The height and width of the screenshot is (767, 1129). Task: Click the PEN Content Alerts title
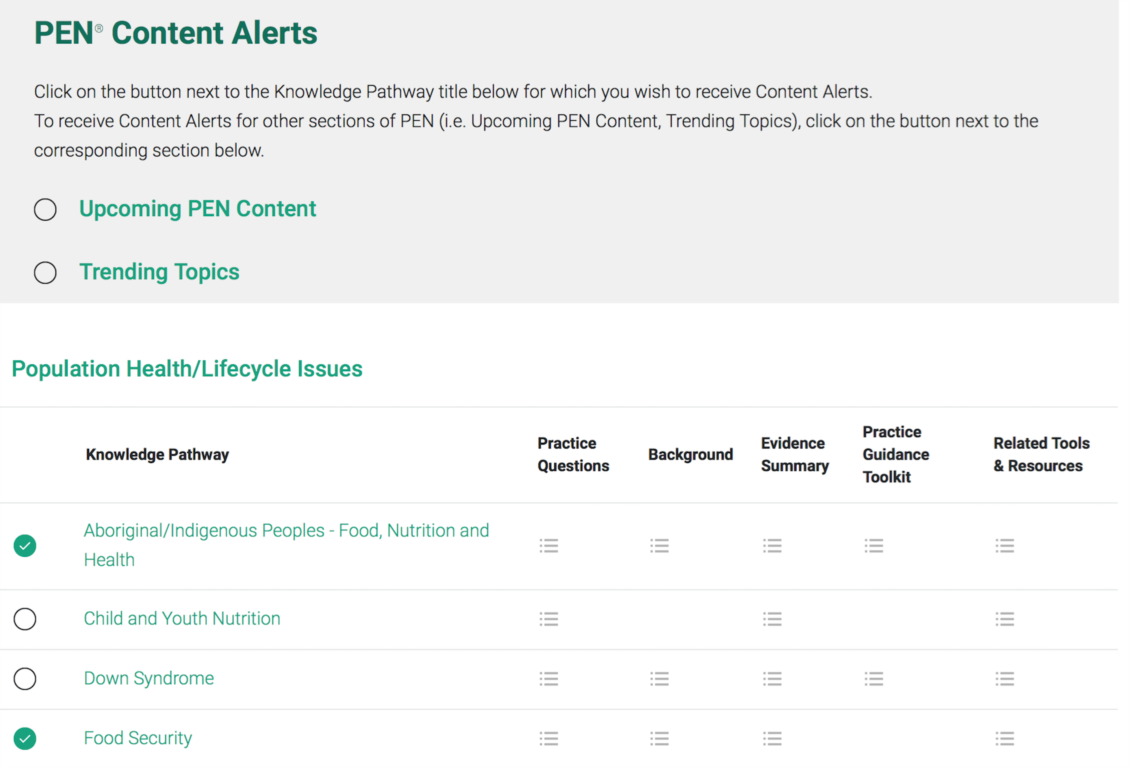coord(176,33)
